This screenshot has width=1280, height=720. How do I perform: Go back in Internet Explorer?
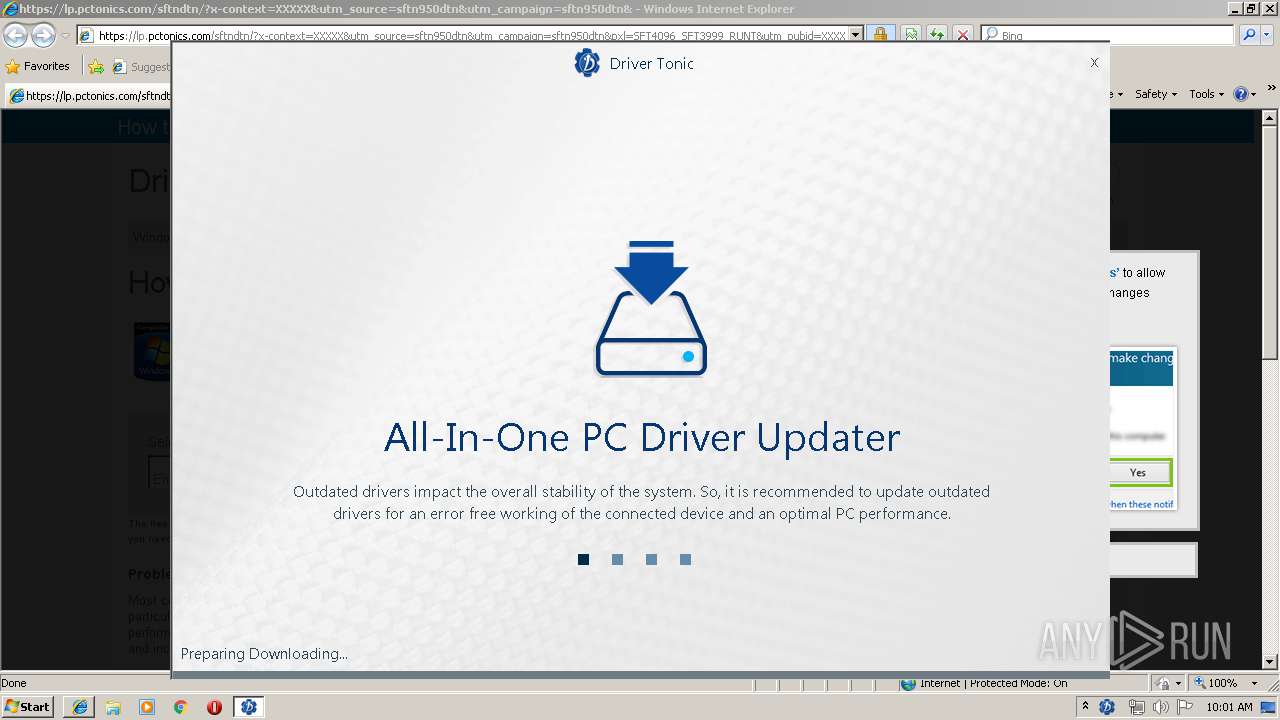15,35
